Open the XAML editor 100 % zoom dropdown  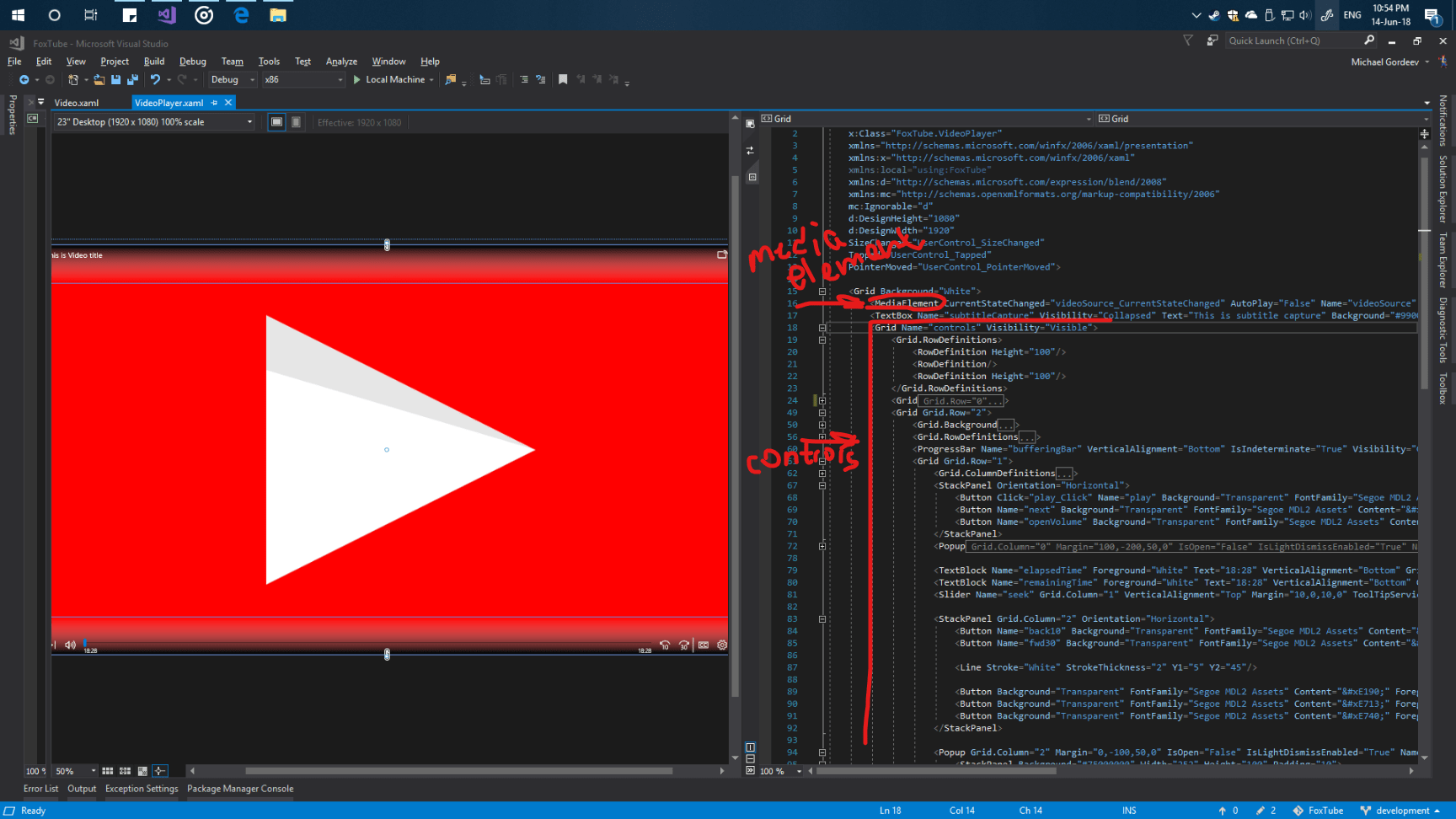click(x=781, y=771)
